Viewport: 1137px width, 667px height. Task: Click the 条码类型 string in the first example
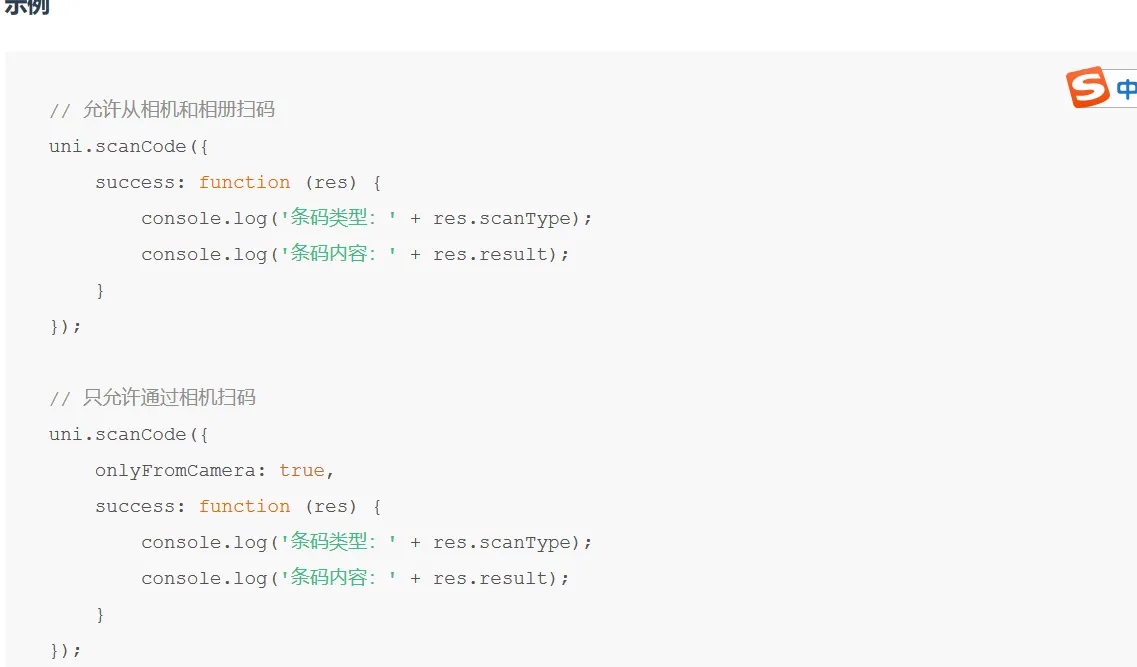click(x=338, y=218)
